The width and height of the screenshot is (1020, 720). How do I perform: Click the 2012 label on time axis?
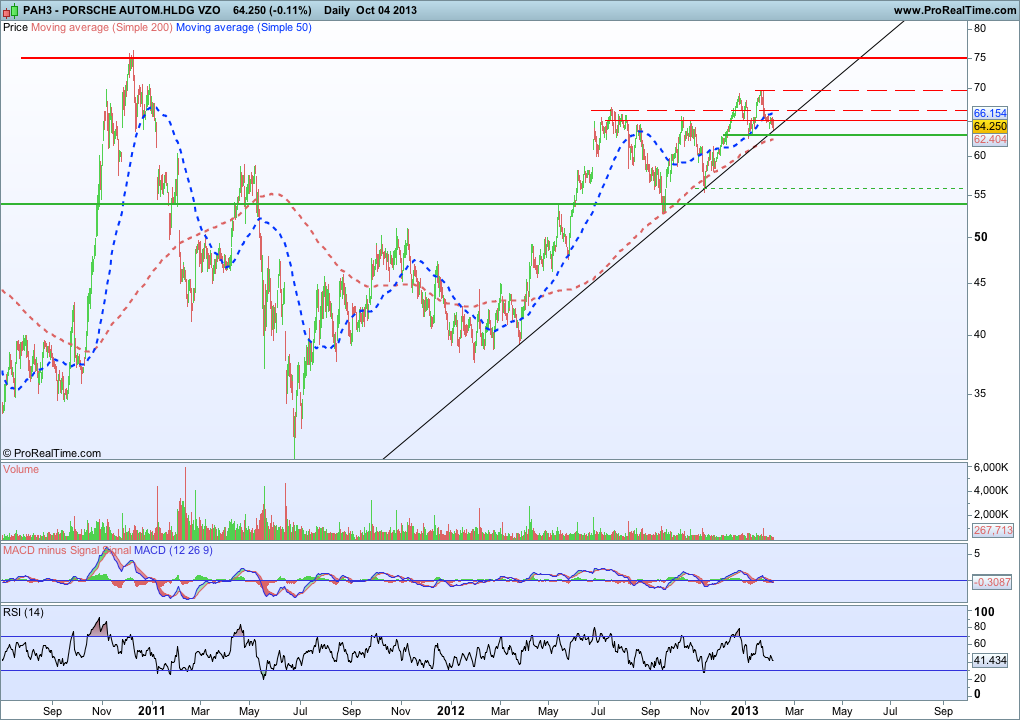[x=451, y=711]
